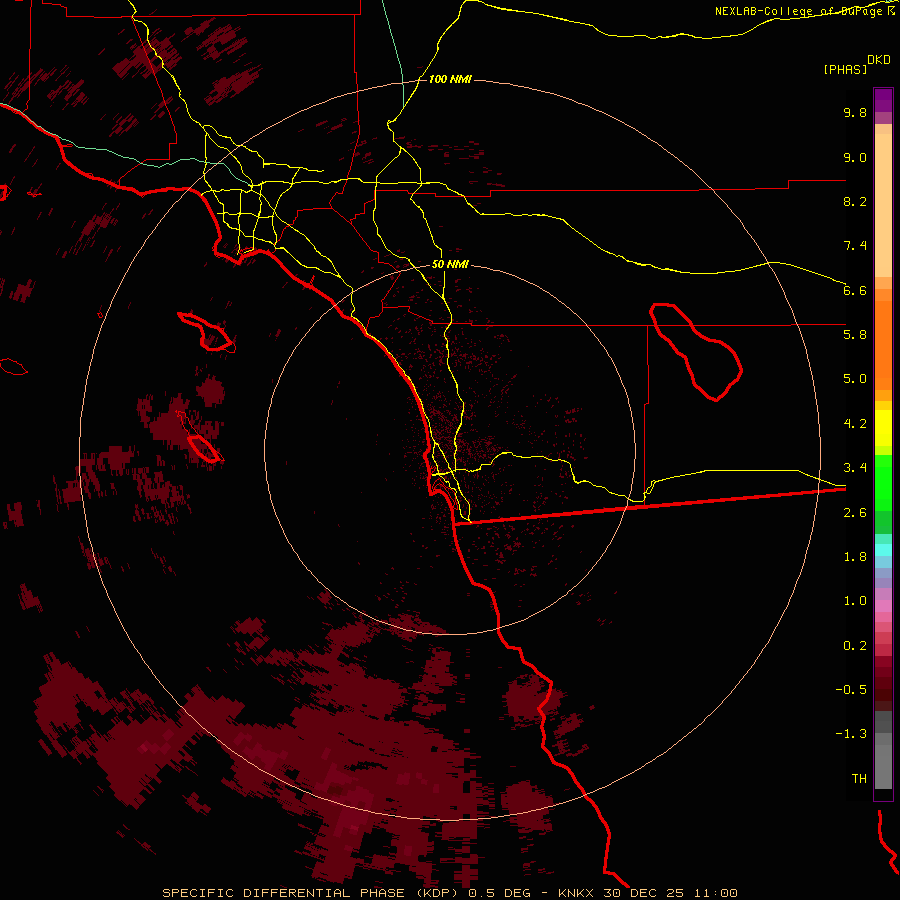This screenshot has width=900, height=900.
Task: Click the -1.3 scale value
Action: tap(851, 734)
